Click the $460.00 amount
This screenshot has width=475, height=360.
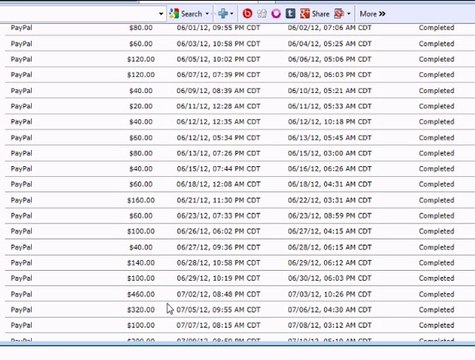pos(141,294)
